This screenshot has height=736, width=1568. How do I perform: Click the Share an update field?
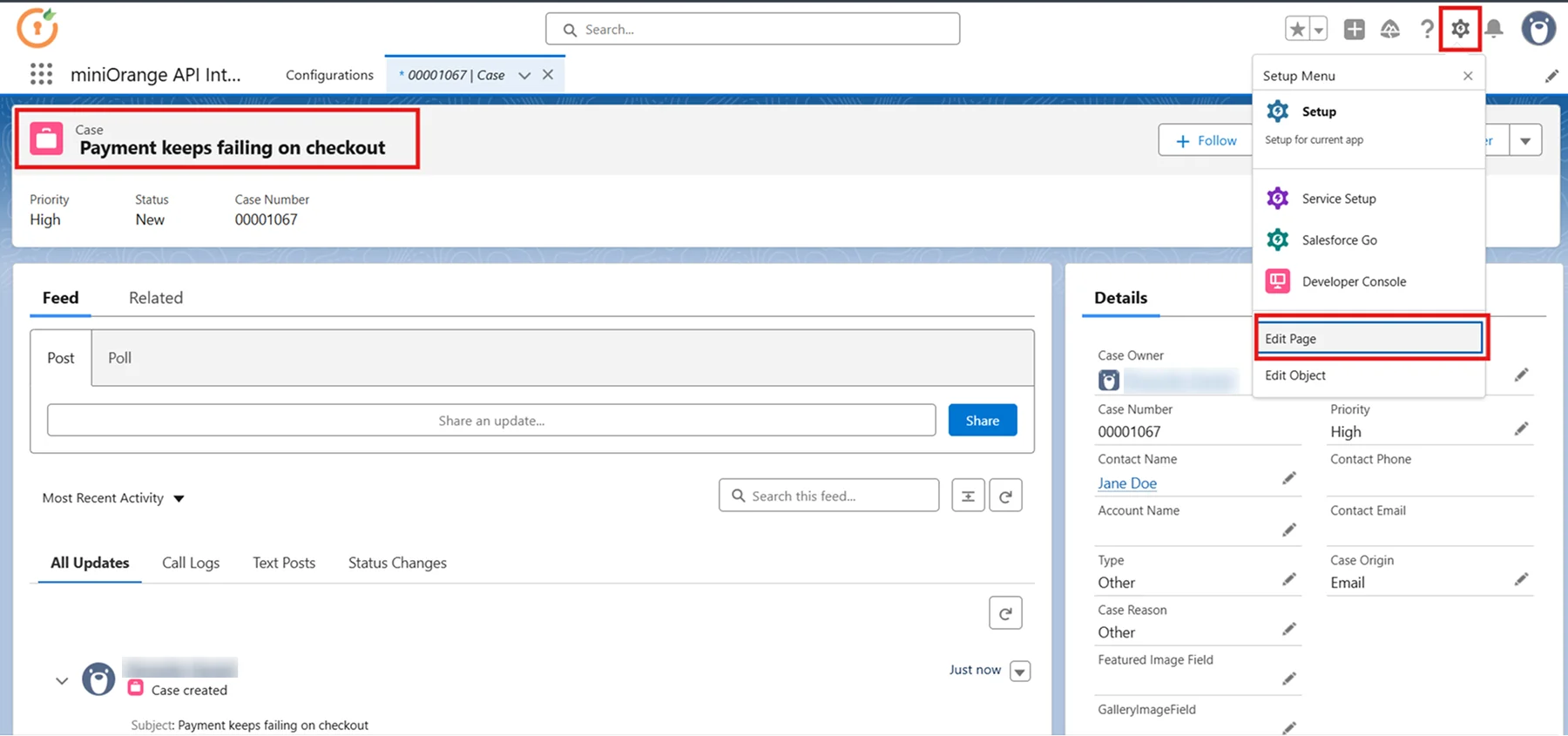491,420
